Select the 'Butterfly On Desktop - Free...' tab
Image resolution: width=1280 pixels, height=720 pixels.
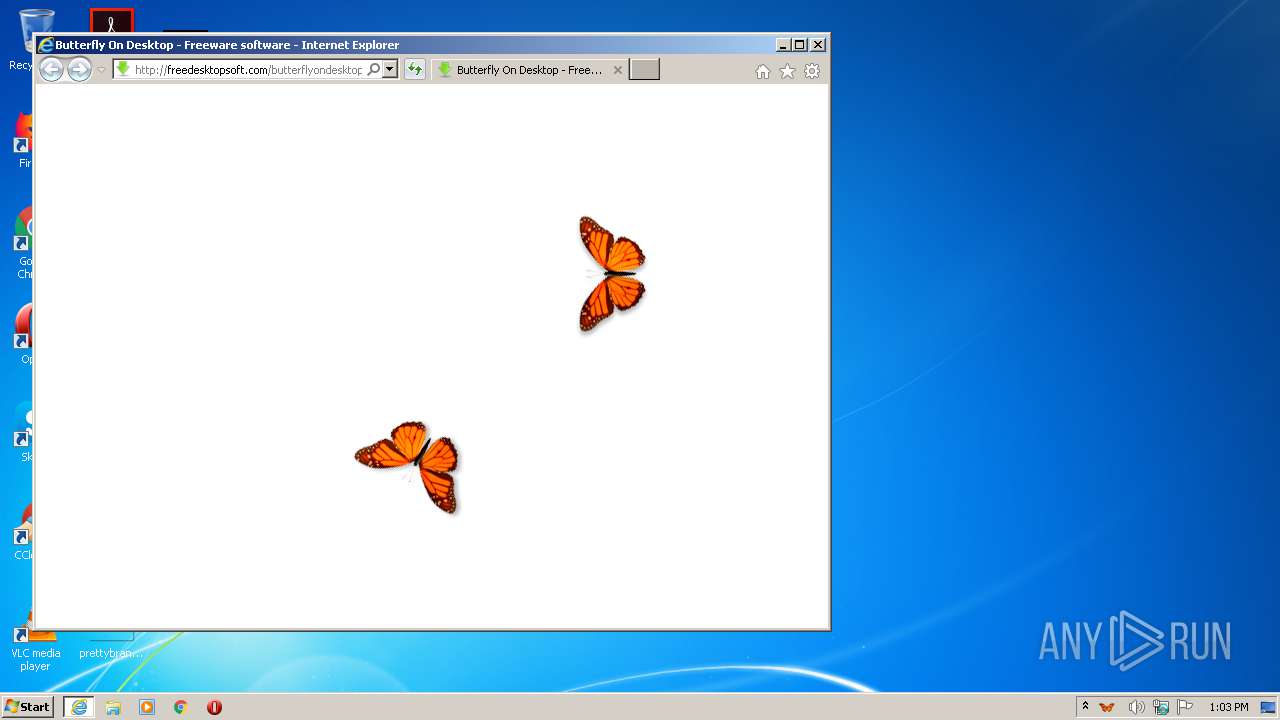click(x=529, y=70)
